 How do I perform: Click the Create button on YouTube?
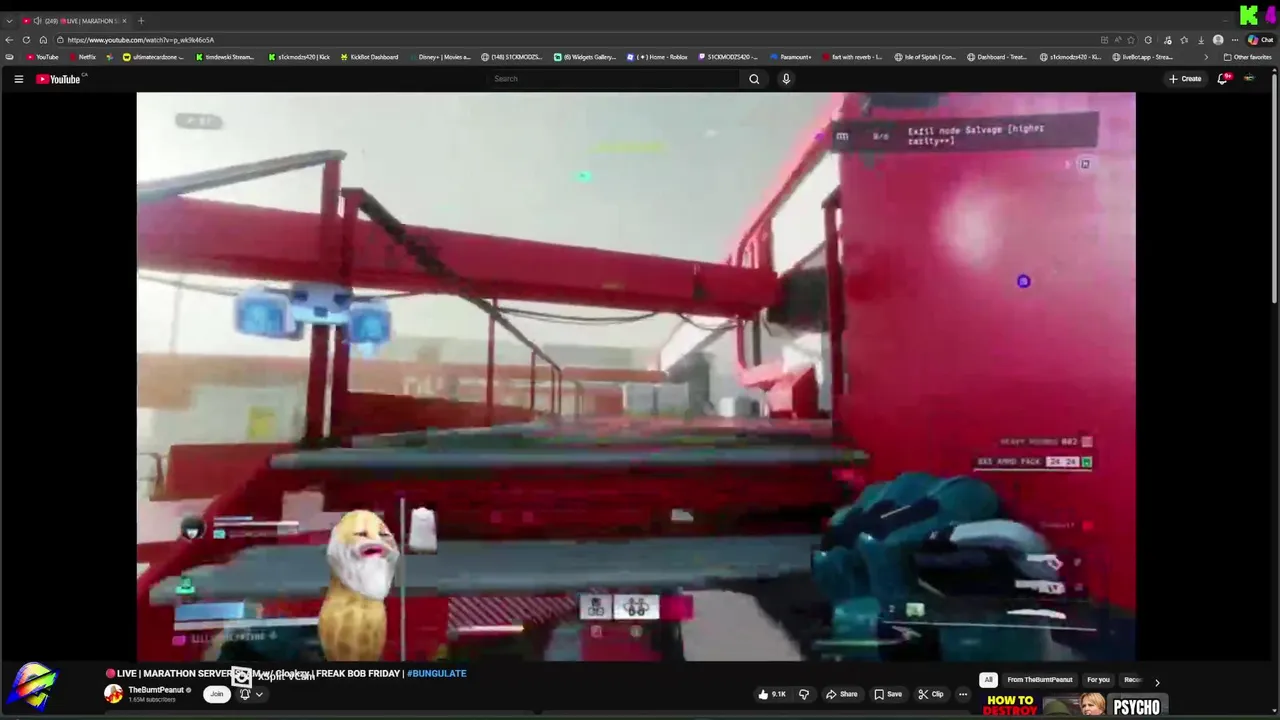pyautogui.click(x=1185, y=79)
